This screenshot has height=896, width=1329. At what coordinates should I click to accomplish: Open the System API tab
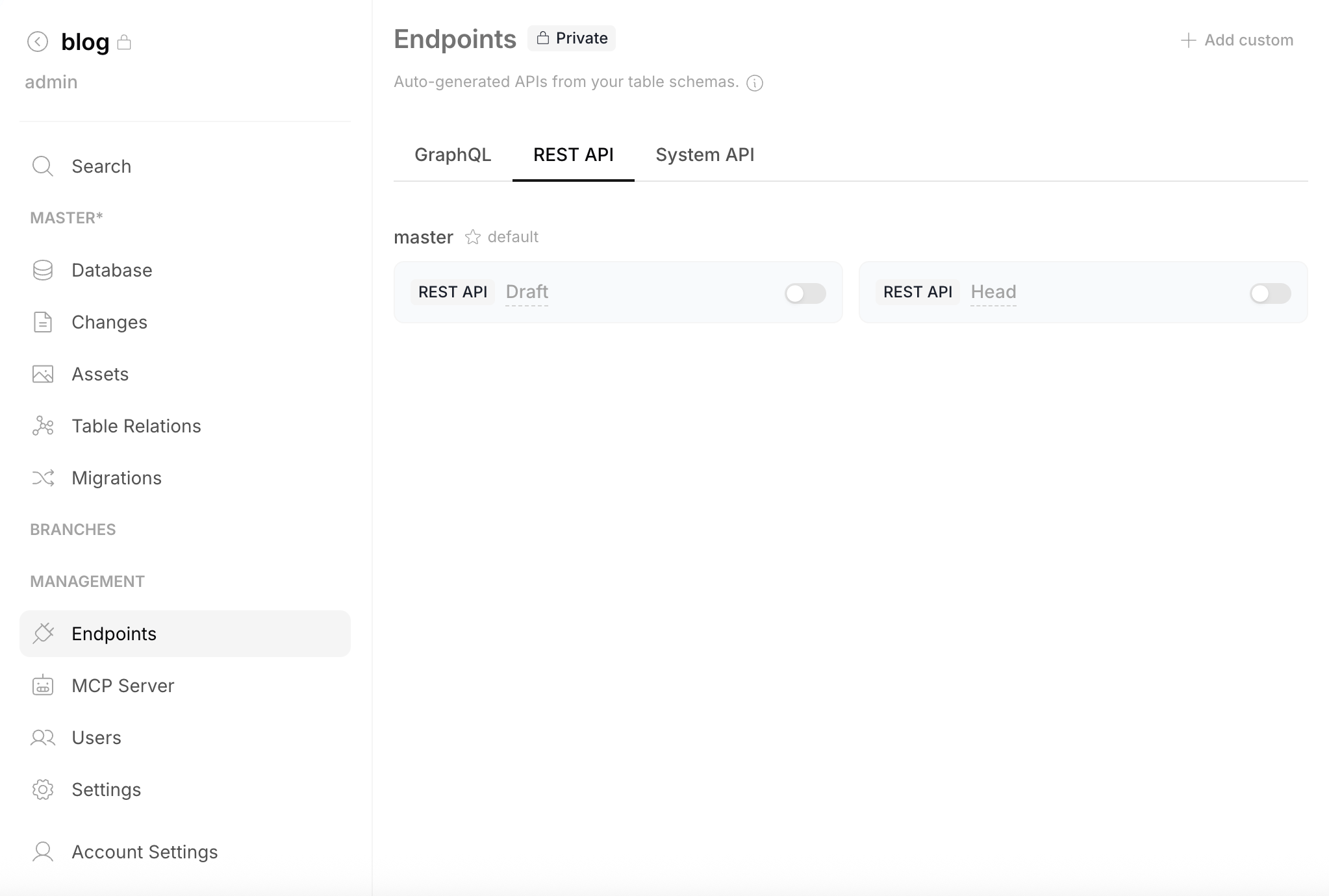click(x=704, y=155)
